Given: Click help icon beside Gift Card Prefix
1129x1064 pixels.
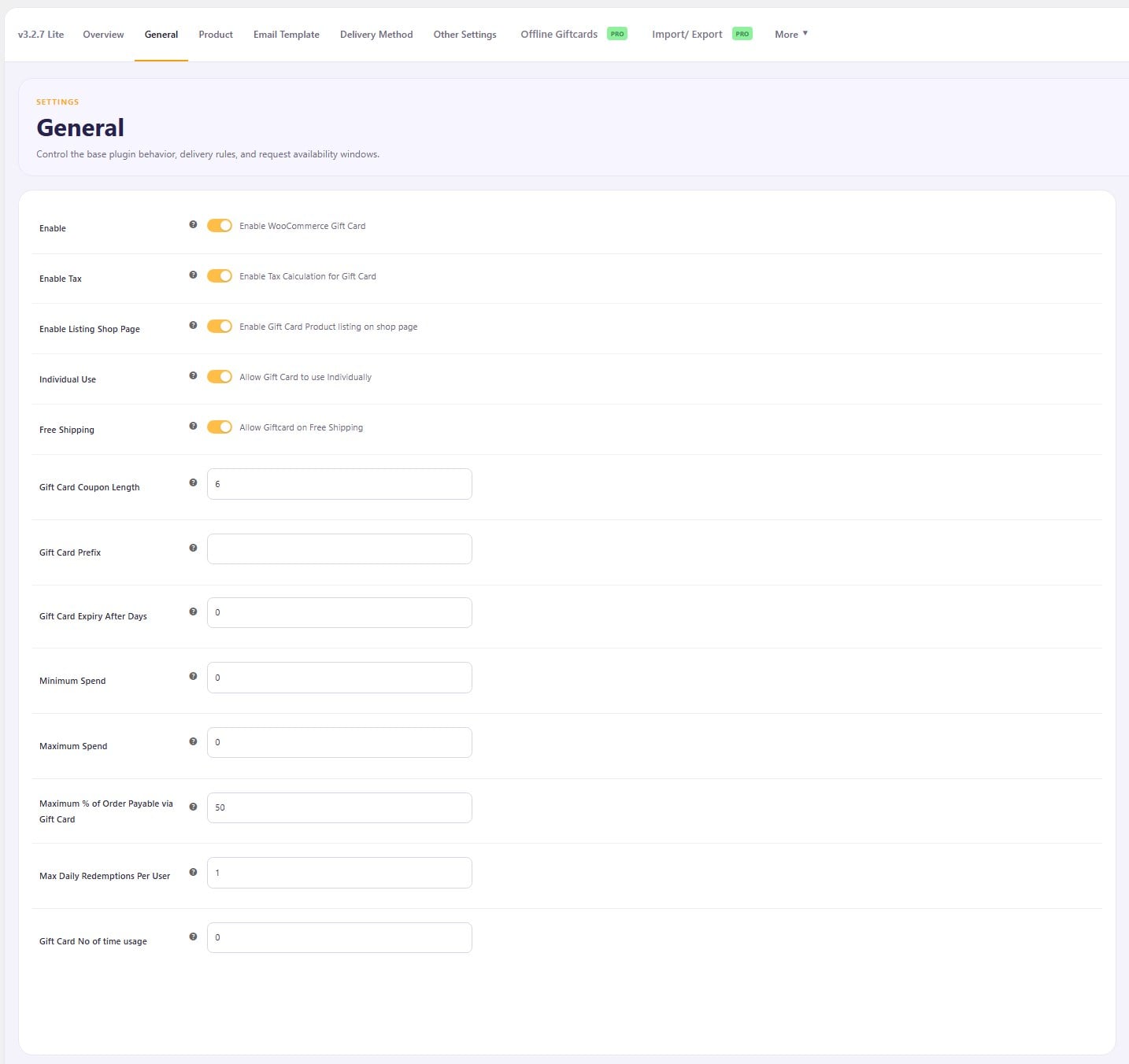Looking at the screenshot, I should click(x=193, y=549).
